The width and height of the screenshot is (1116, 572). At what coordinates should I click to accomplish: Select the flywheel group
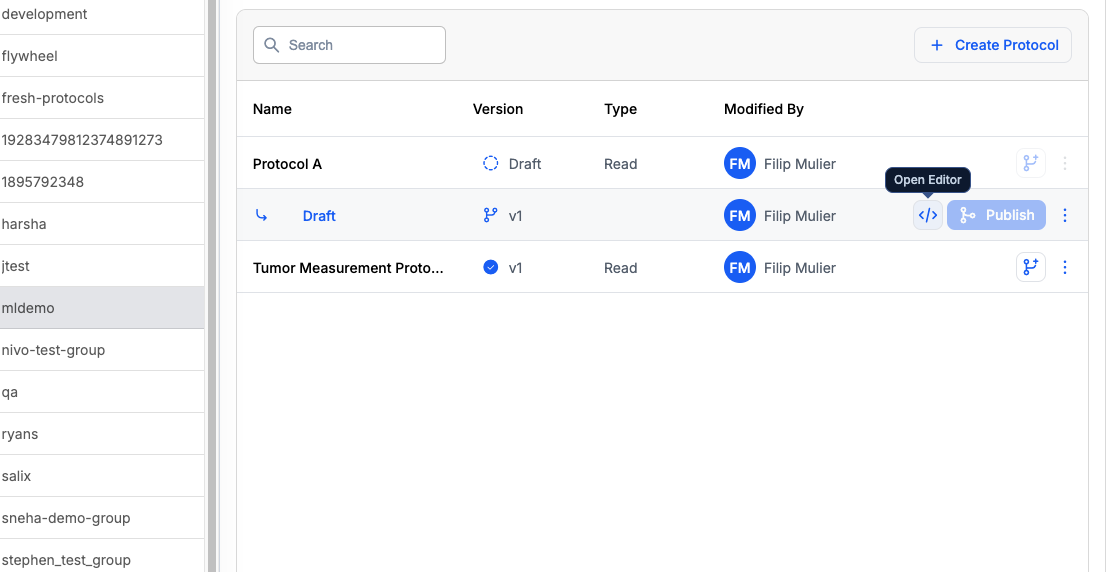[102, 56]
